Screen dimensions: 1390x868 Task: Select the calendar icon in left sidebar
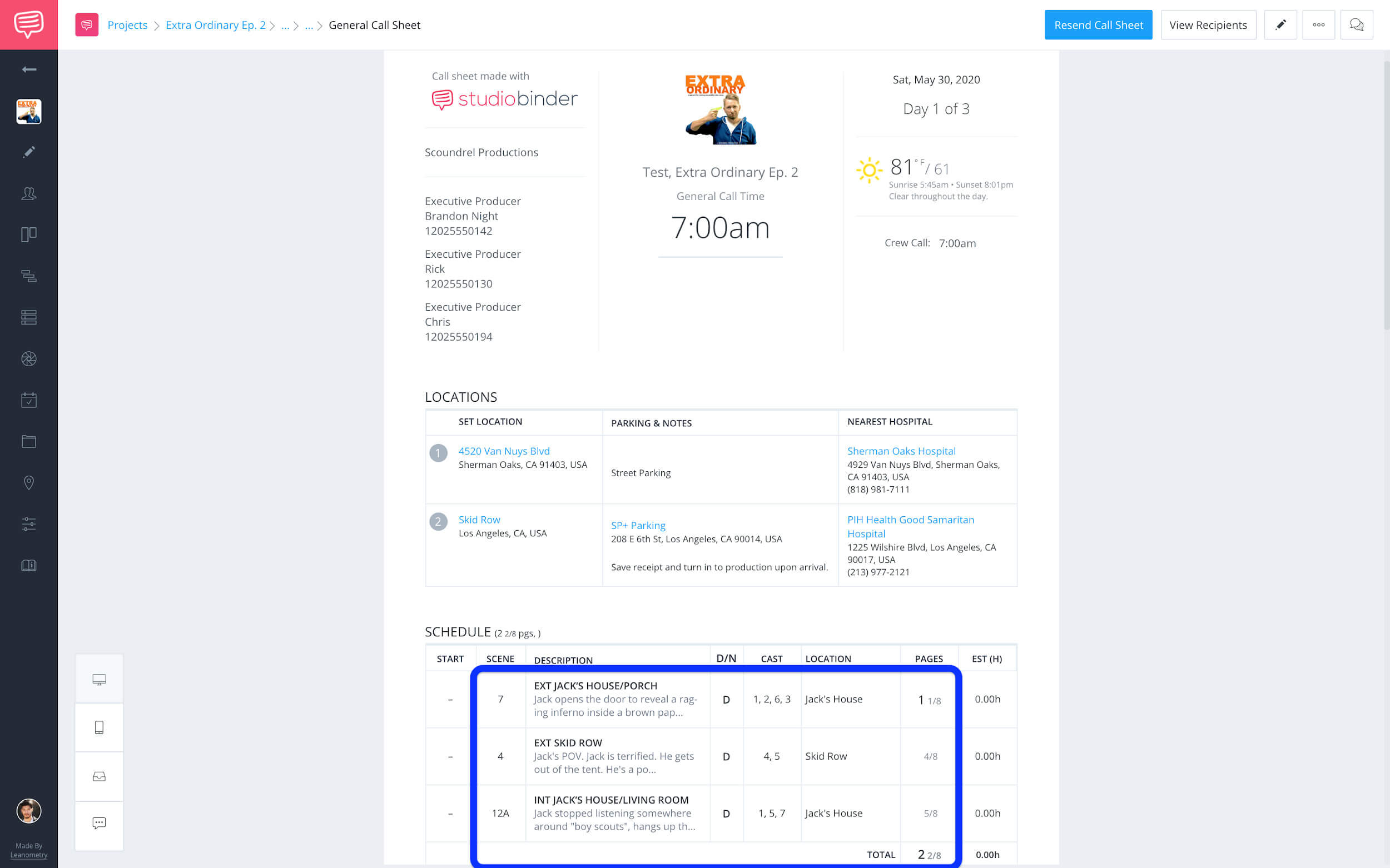pos(28,400)
